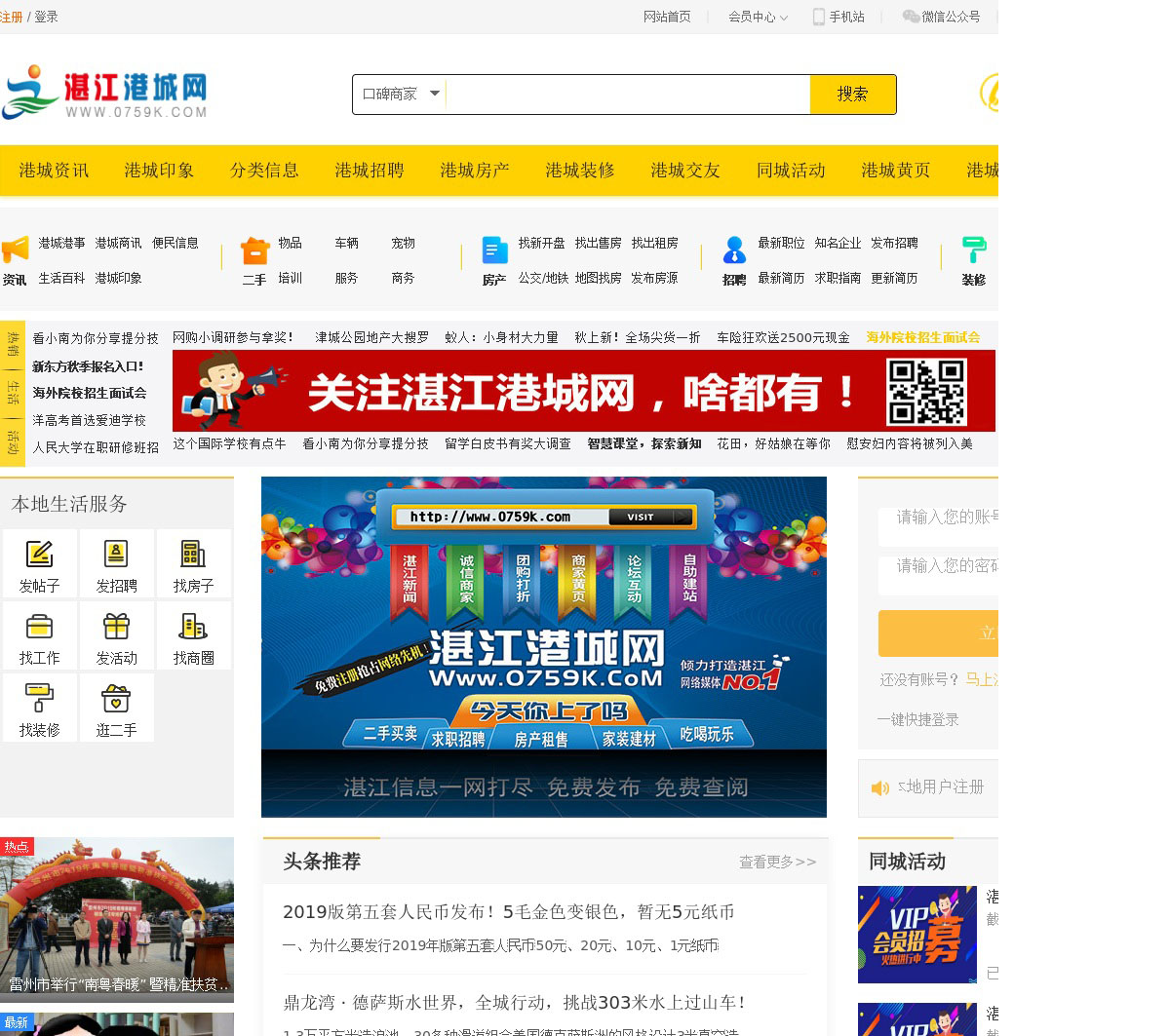
Task: Select the 装修 green roller icon
Action: pyautogui.click(x=974, y=250)
